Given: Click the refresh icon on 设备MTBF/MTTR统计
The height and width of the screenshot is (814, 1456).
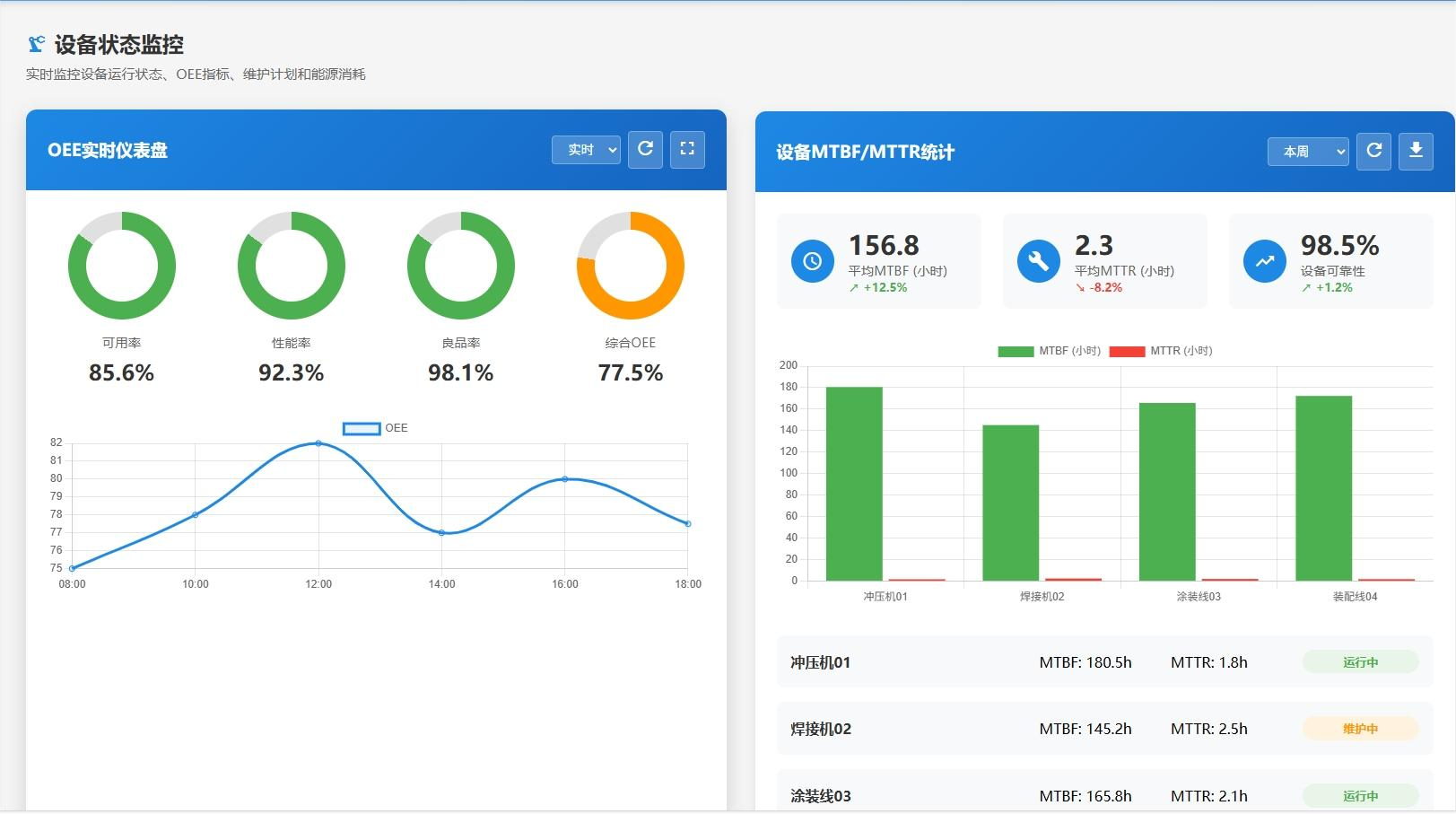Looking at the screenshot, I should (x=1373, y=152).
